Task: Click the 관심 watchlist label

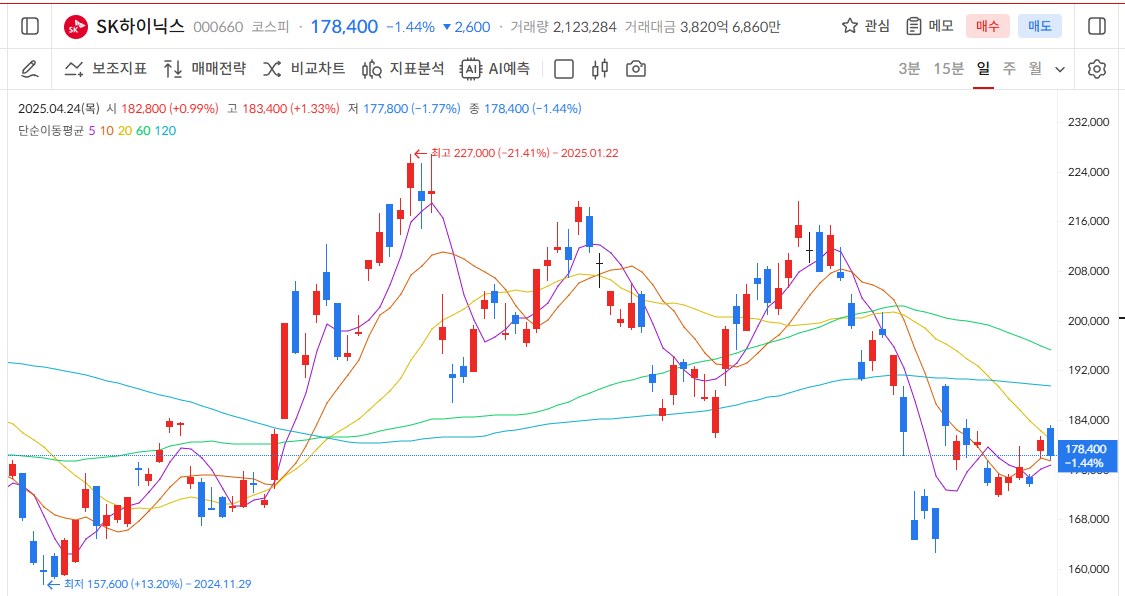Action: [877, 26]
